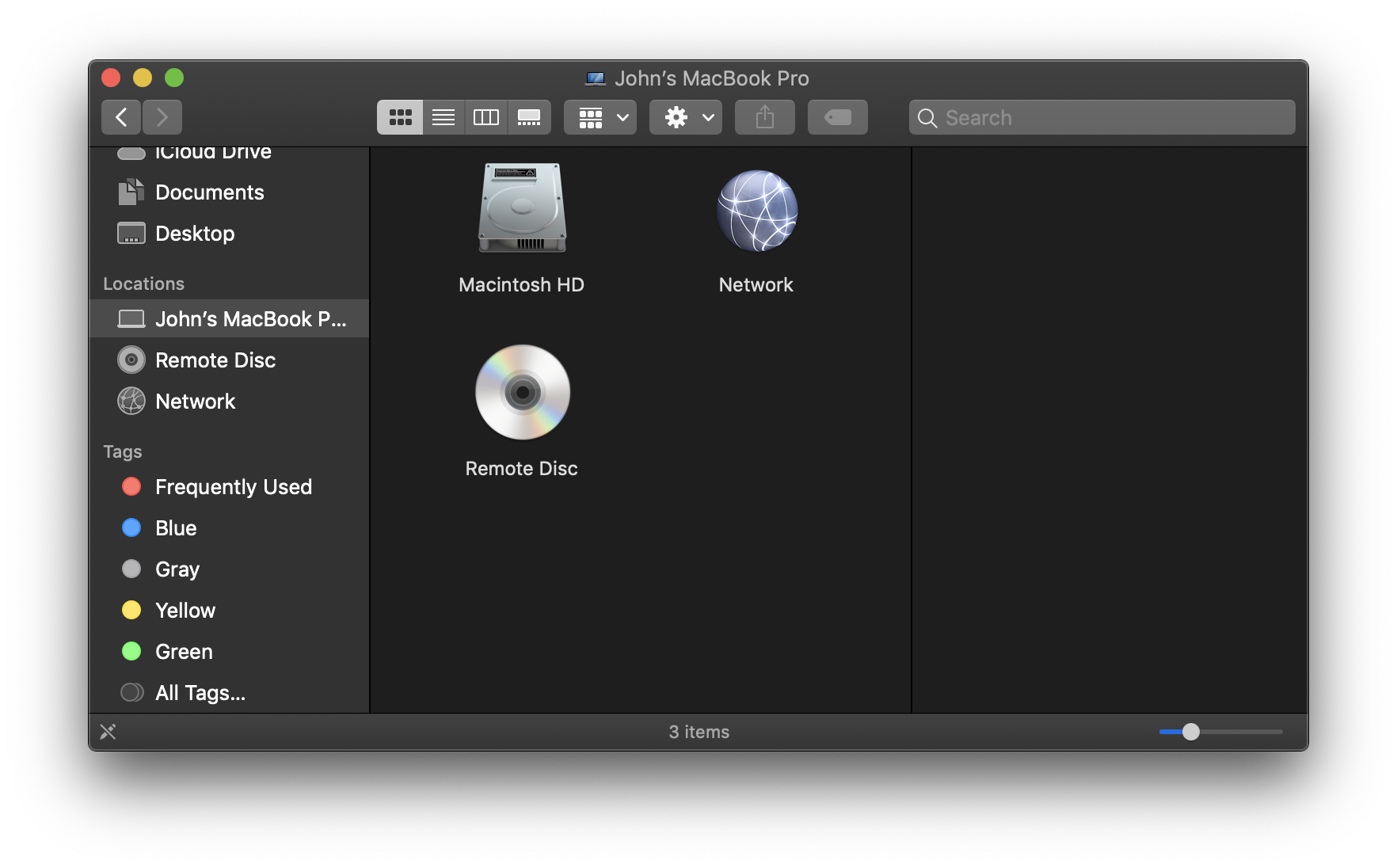Image resolution: width=1397 pixels, height=868 pixels.
Task: Click the "Remote Disc" label under the CD icon
Action: pyautogui.click(x=522, y=469)
